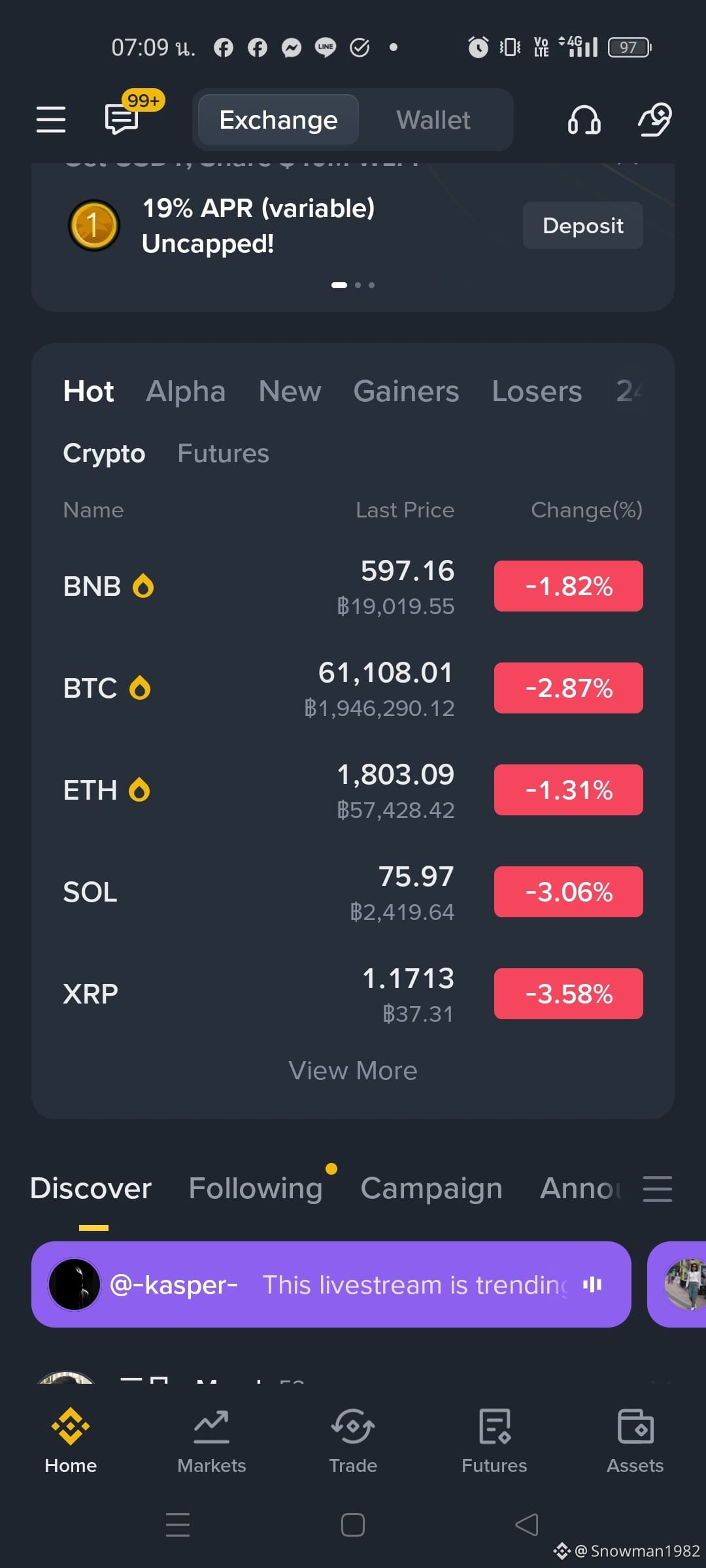706x1568 pixels.
Task: Open the @-kasper- trending livestream banner
Action: pos(331,1284)
